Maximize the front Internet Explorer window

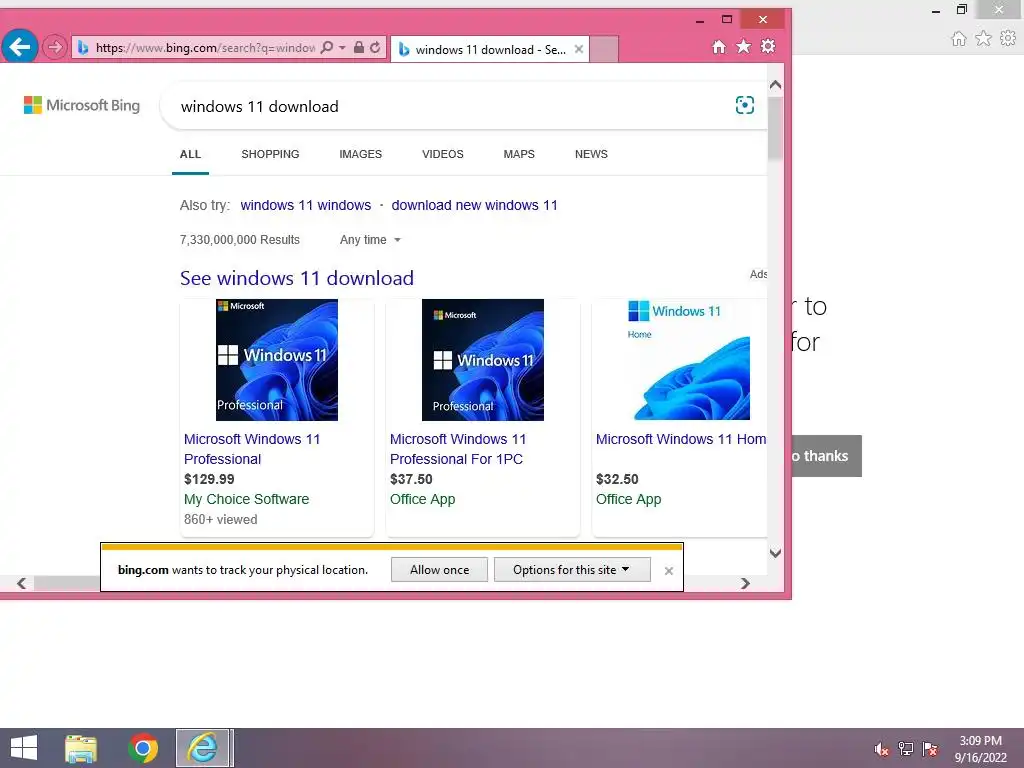coord(727,20)
